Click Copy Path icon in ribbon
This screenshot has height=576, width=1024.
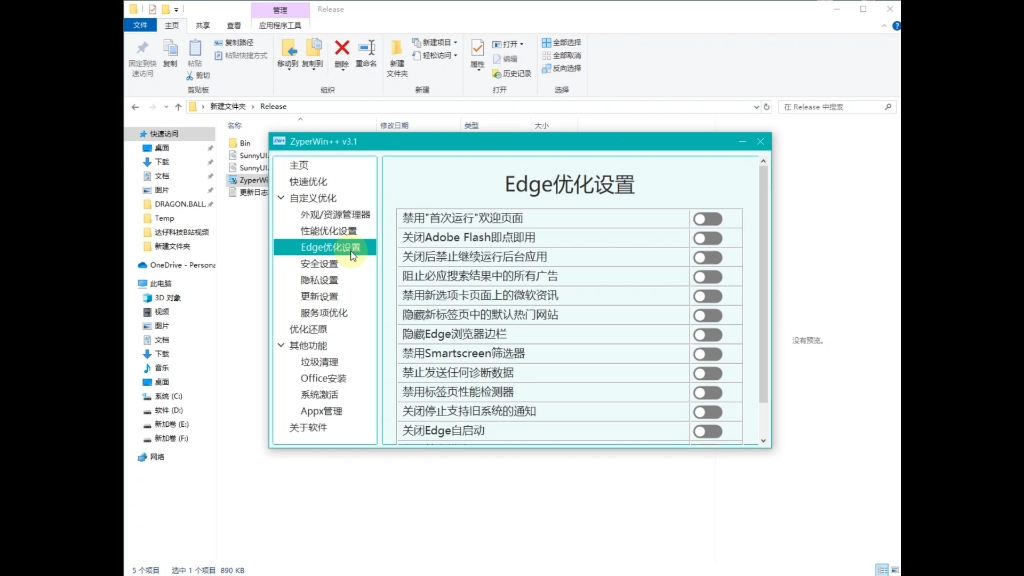[x=218, y=42]
